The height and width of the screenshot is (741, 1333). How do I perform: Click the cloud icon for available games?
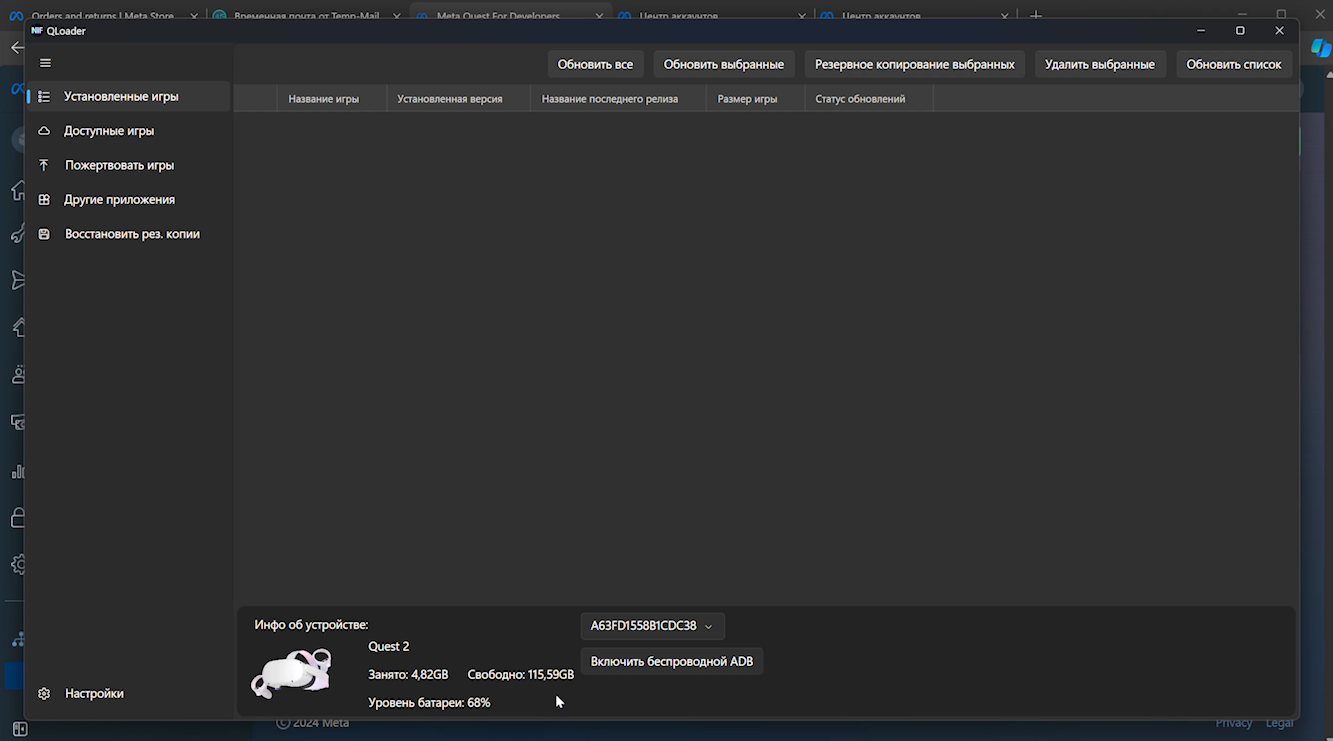click(x=44, y=131)
